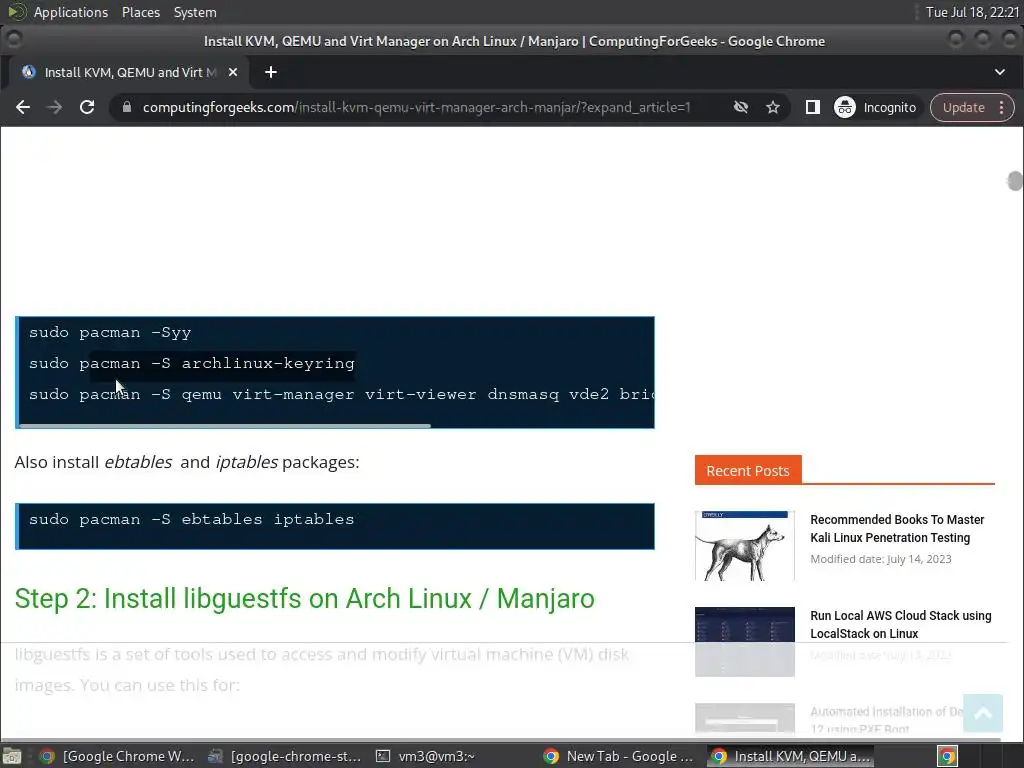The width and height of the screenshot is (1024, 768).
Task: Switch to New Tab - Google taskbar window
Action: pos(618,756)
